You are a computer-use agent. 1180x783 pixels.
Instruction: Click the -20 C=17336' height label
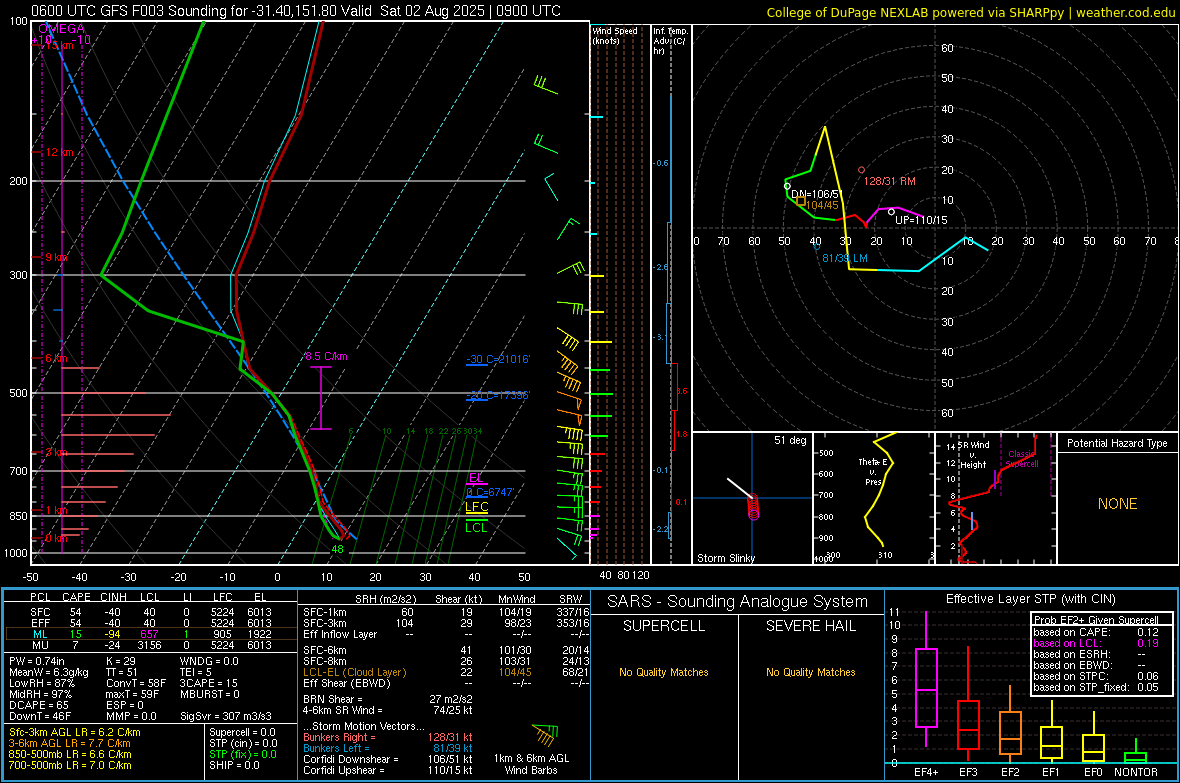[498, 395]
